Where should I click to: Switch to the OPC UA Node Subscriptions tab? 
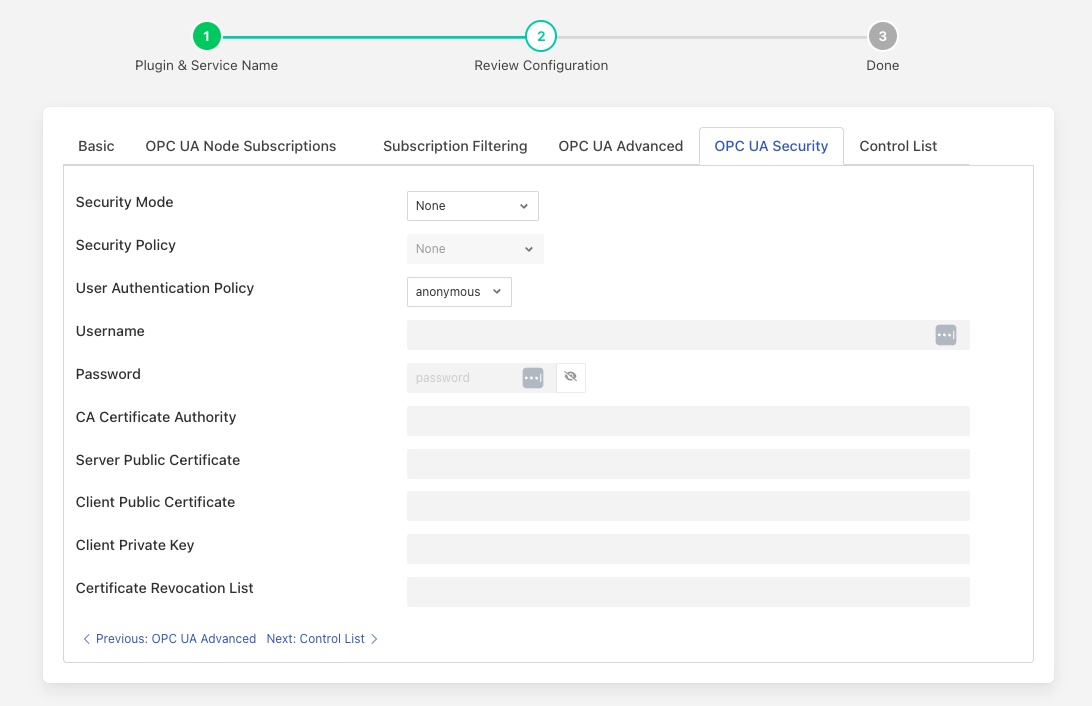tap(240, 145)
